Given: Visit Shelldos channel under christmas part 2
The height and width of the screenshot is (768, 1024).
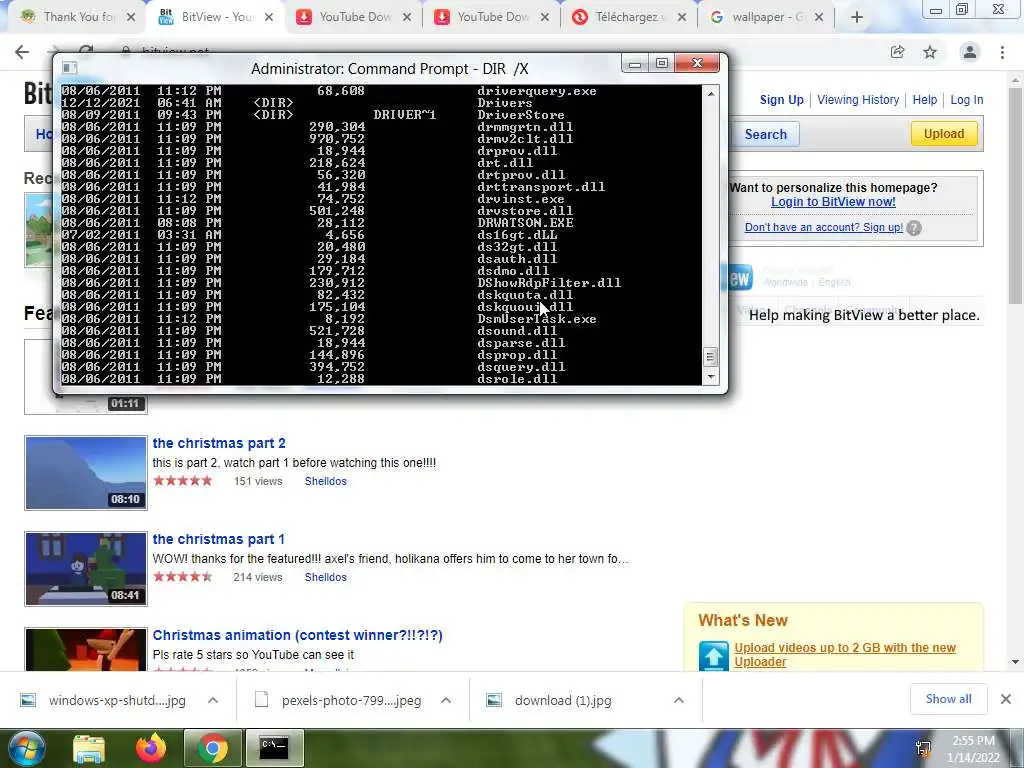Looking at the screenshot, I should pyautogui.click(x=325, y=481).
